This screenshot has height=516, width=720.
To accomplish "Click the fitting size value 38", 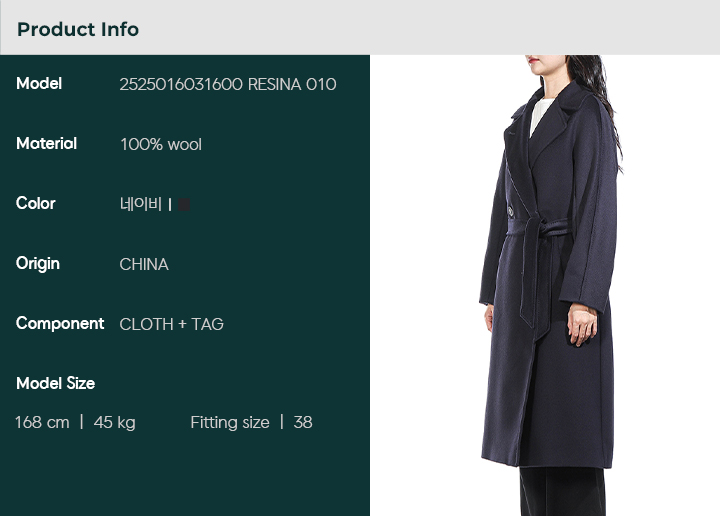I will point(303,422).
